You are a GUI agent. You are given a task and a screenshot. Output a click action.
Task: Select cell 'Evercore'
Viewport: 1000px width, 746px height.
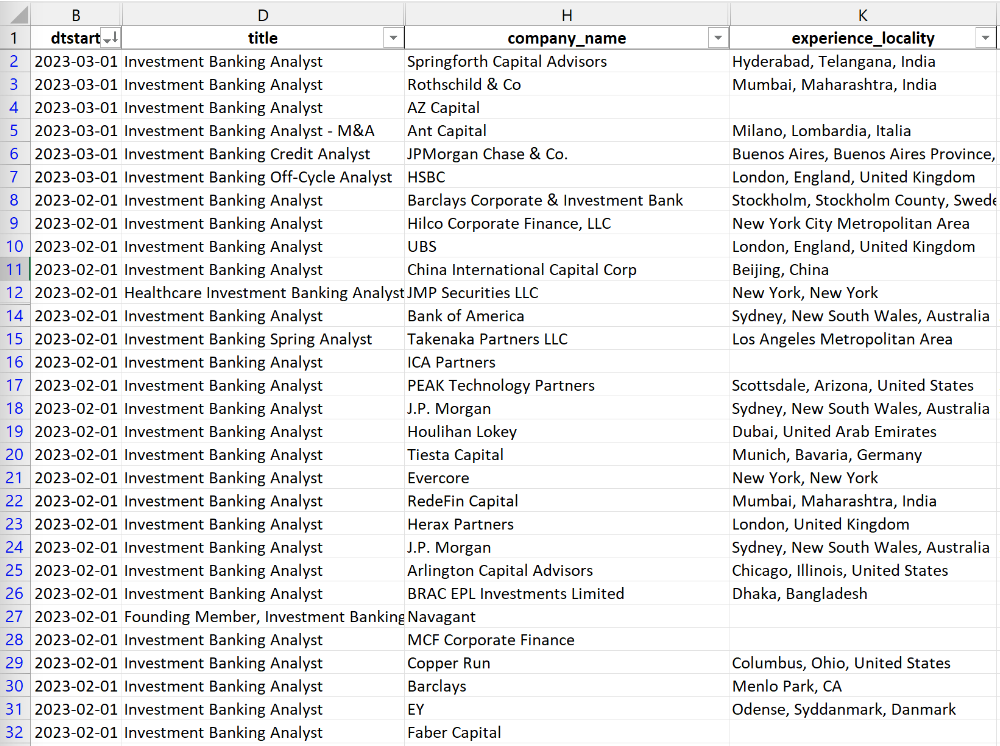click(566, 478)
